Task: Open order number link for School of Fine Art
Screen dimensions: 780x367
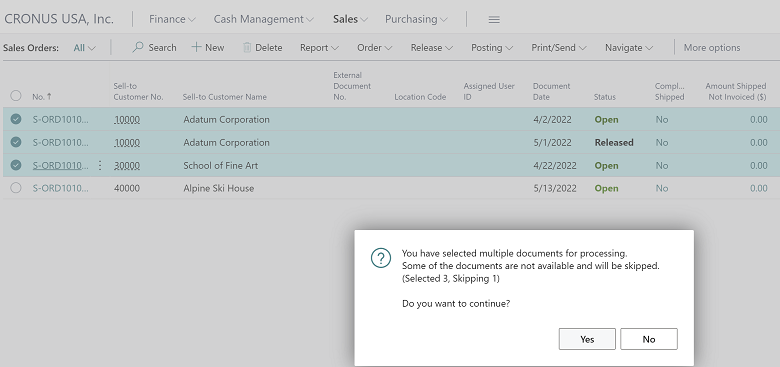Action: [x=61, y=166]
